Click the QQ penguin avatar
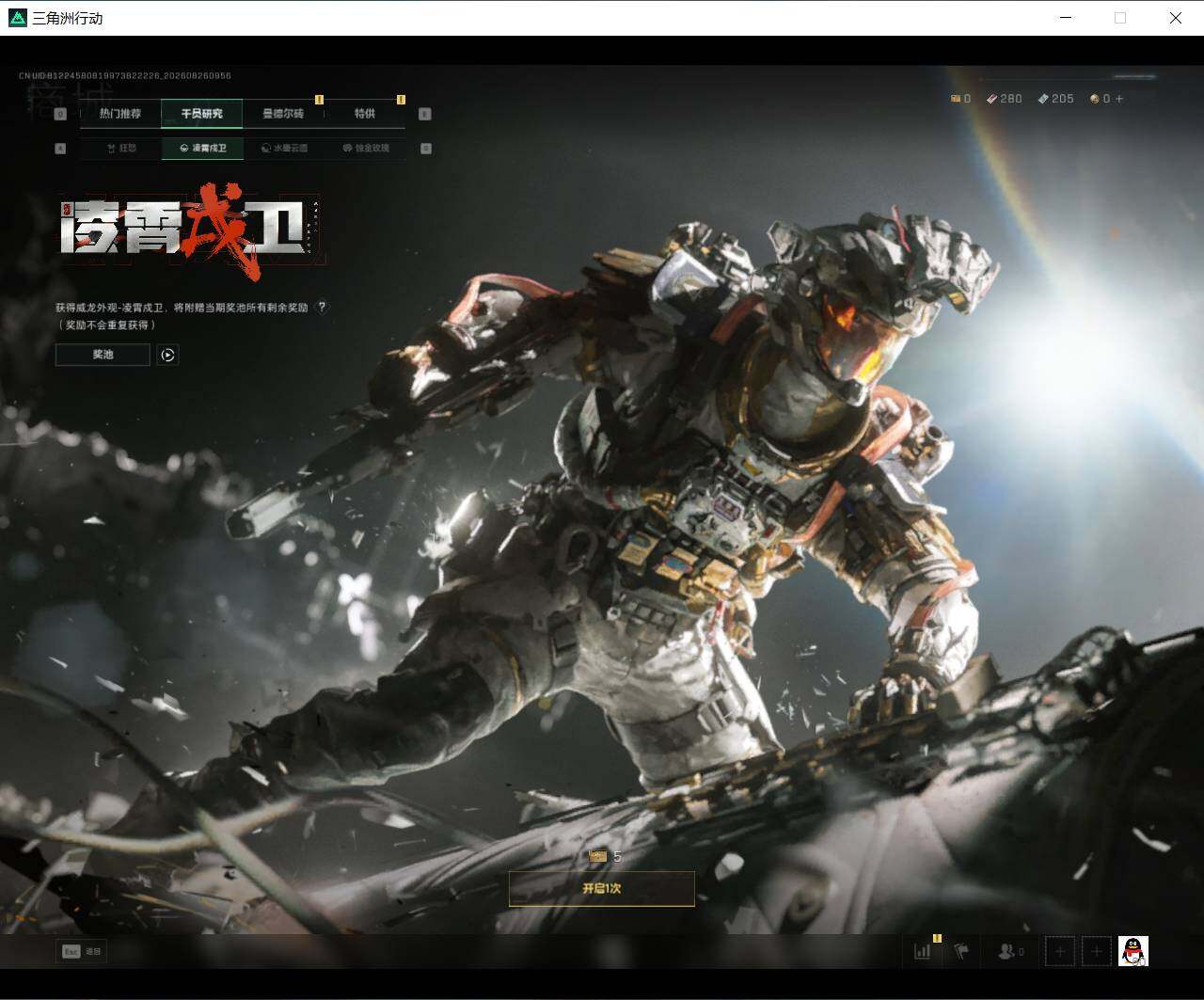This screenshot has width=1204, height=1000. (x=1133, y=951)
